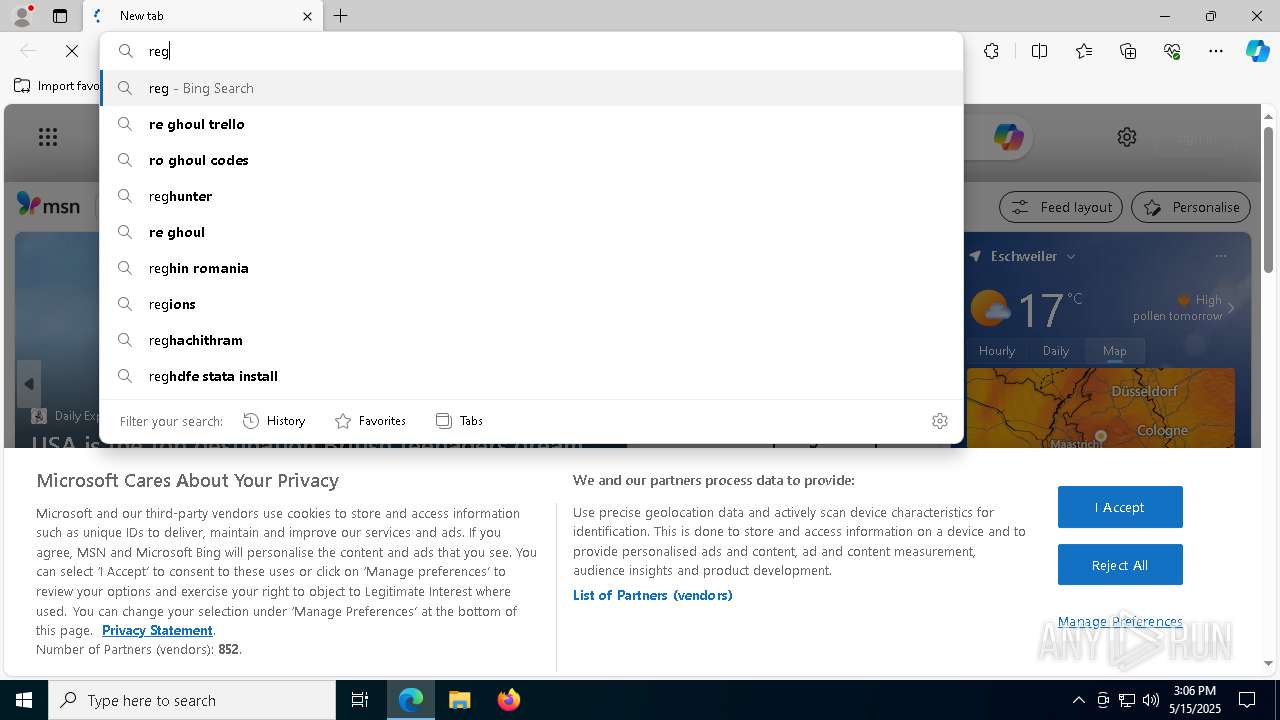Screen dimensions: 1280x720
Task: Click Import favorites bookmark item
Action: coord(57,86)
